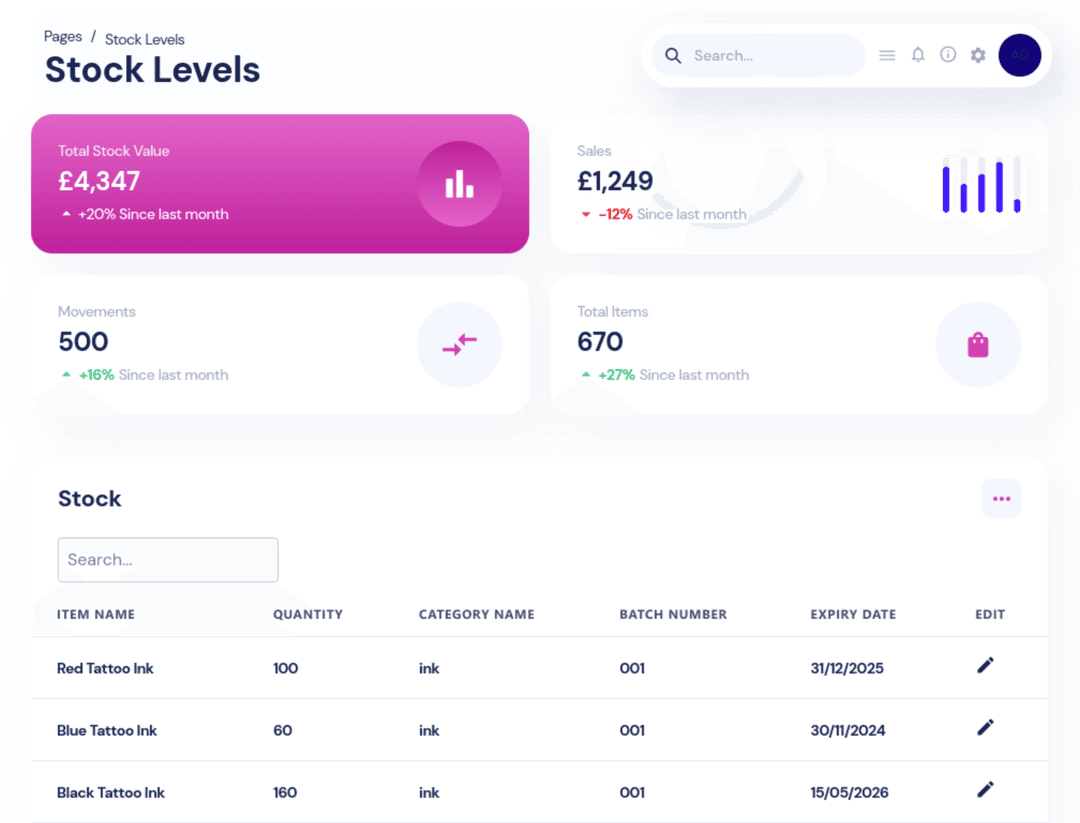Click the Sales mini bar chart
1080x823 pixels.
click(x=981, y=185)
